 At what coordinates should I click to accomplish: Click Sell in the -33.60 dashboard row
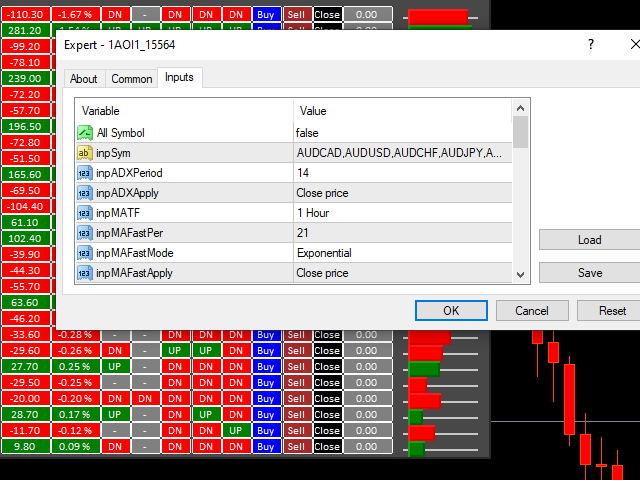coord(296,335)
